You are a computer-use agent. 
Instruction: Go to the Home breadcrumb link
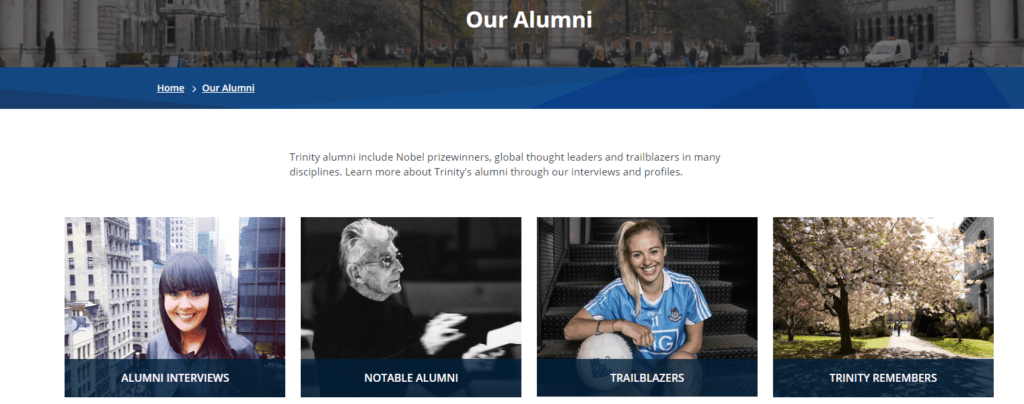coord(170,88)
